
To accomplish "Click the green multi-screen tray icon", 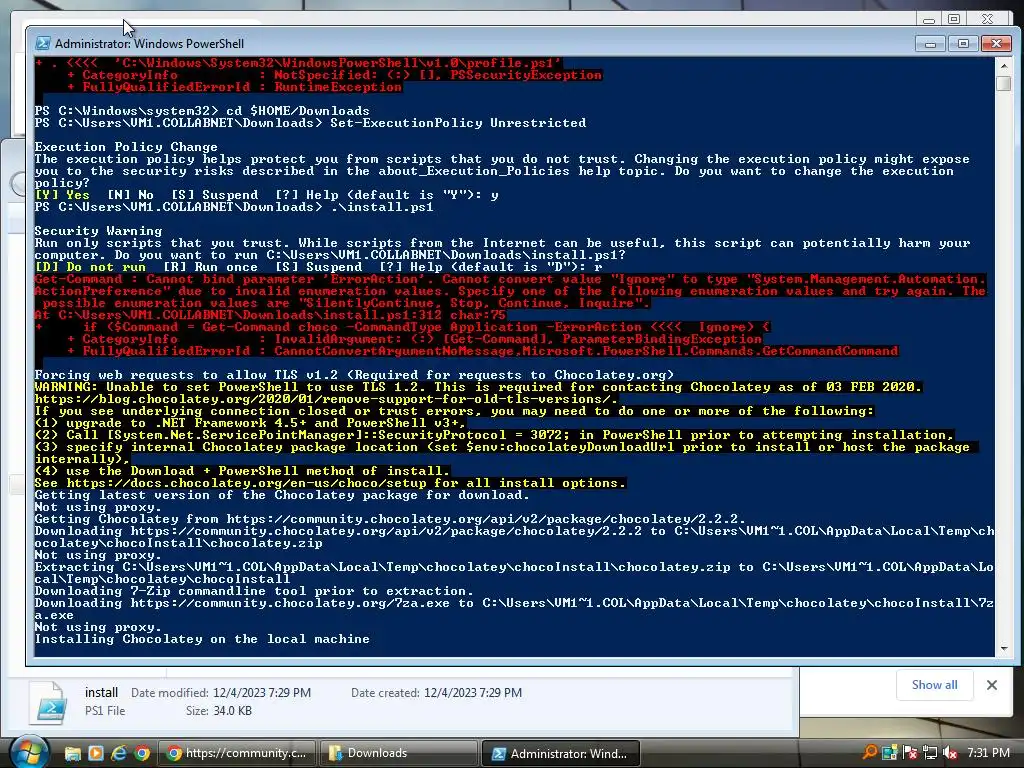I will click(x=889, y=753).
